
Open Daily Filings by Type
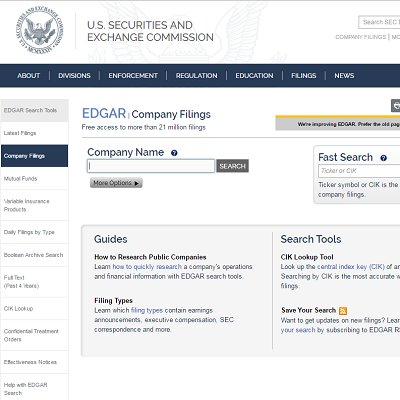tap(35, 232)
